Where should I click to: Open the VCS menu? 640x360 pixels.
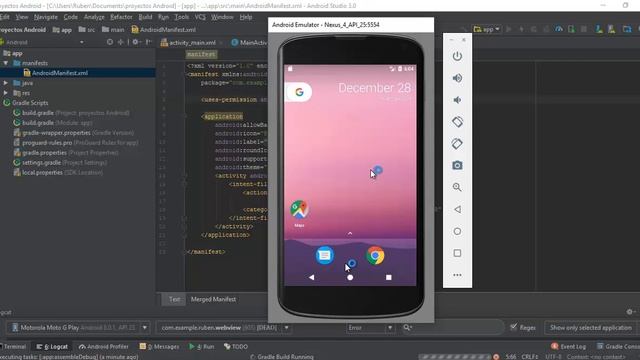tap(200, 17)
